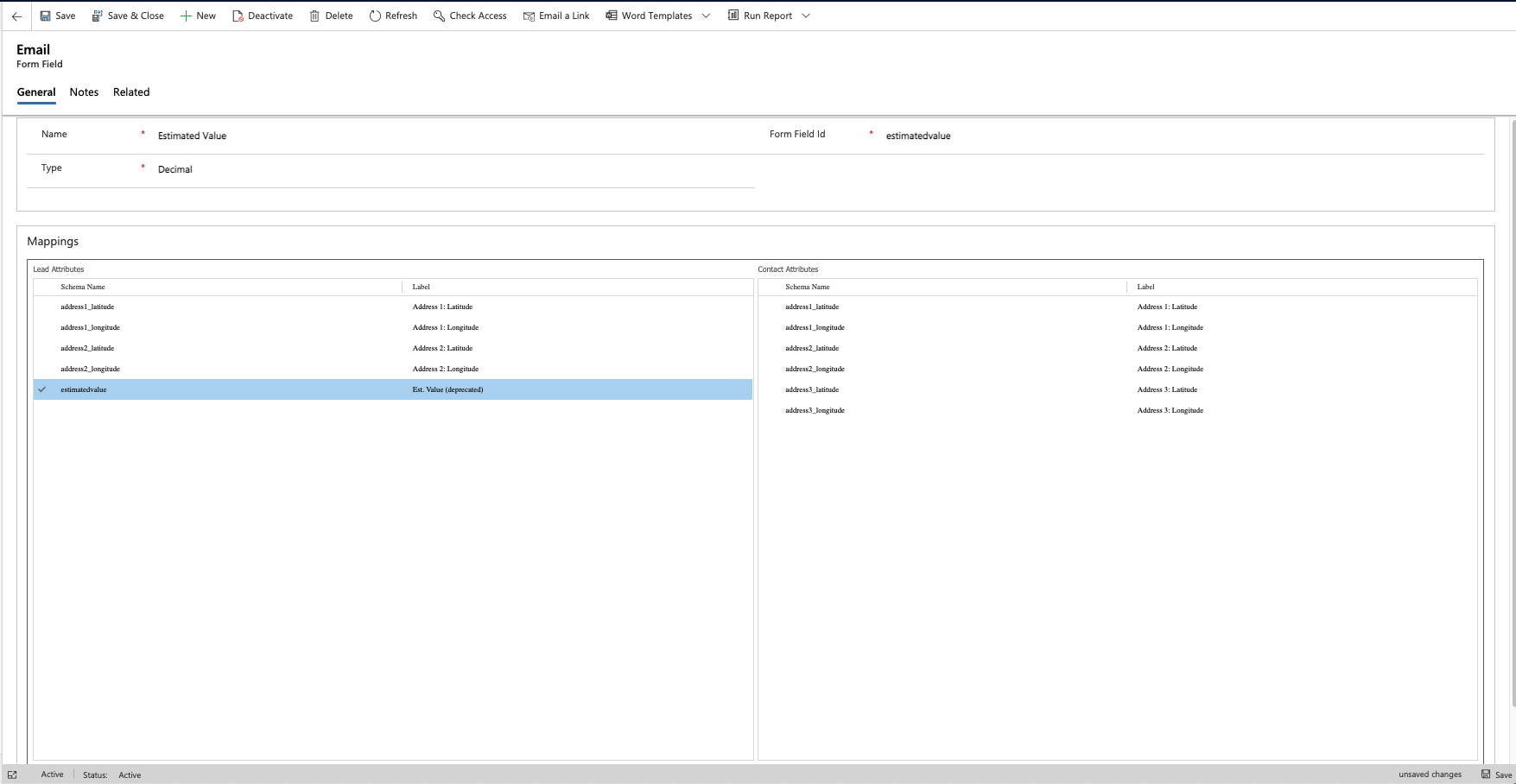Click the pop-out icon in bottom left corner
Viewport: 1516px width, 784px height.
point(10,775)
